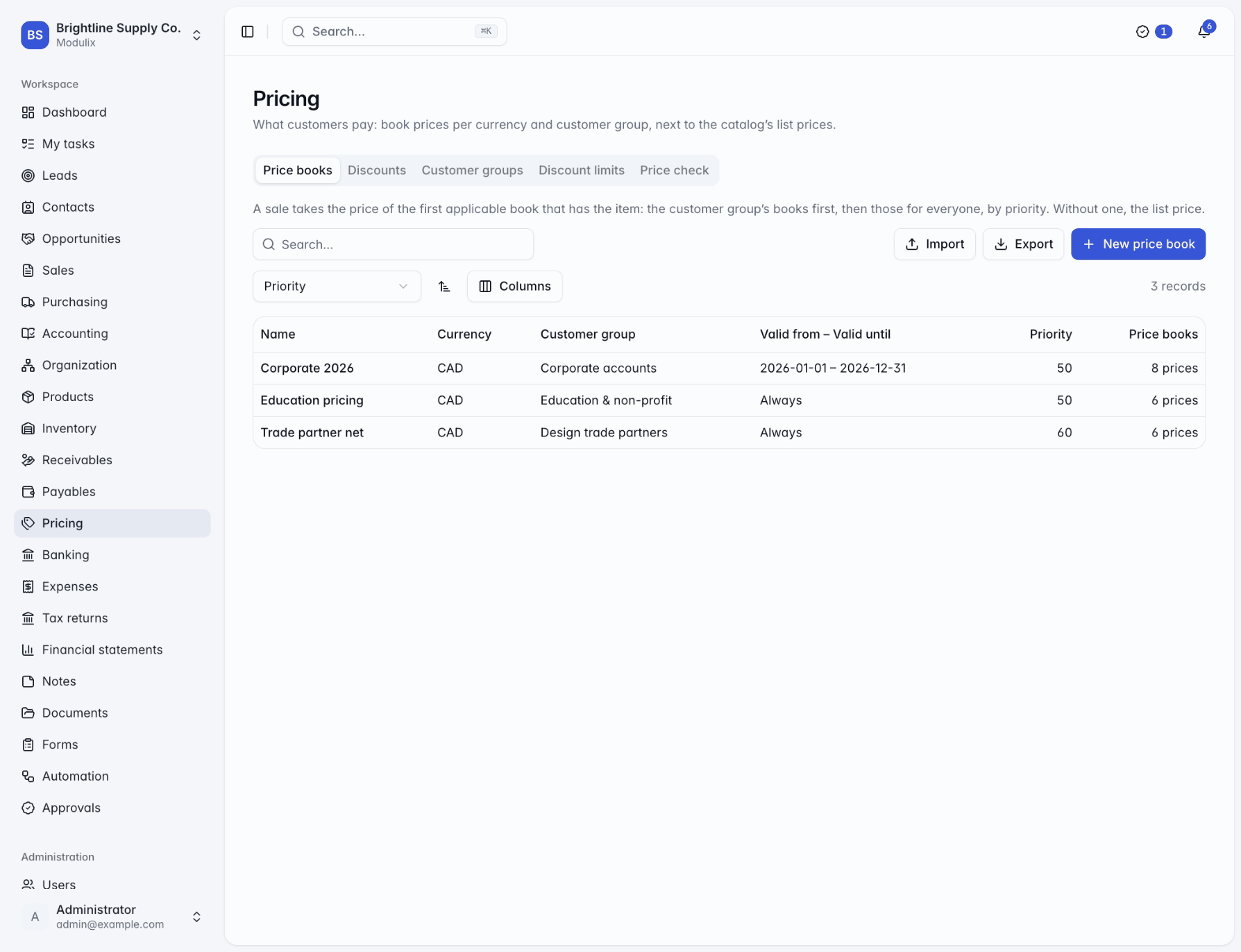1241x952 pixels.
Task: Click the Export button
Action: point(1023,244)
